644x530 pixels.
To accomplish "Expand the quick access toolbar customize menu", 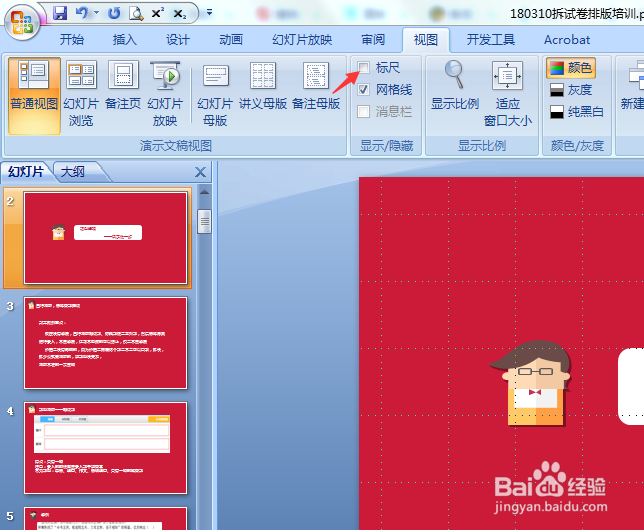I will pyautogui.click(x=209, y=13).
